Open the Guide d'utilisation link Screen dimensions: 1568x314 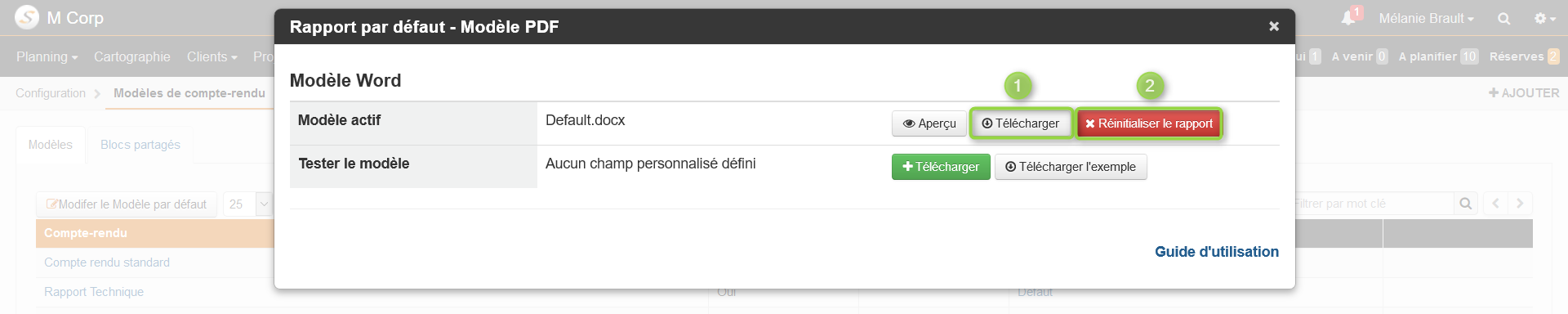click(1217, 252)
